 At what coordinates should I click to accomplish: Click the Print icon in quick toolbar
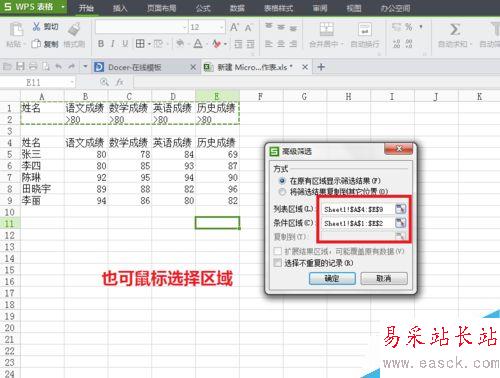[x=33, y=67]
